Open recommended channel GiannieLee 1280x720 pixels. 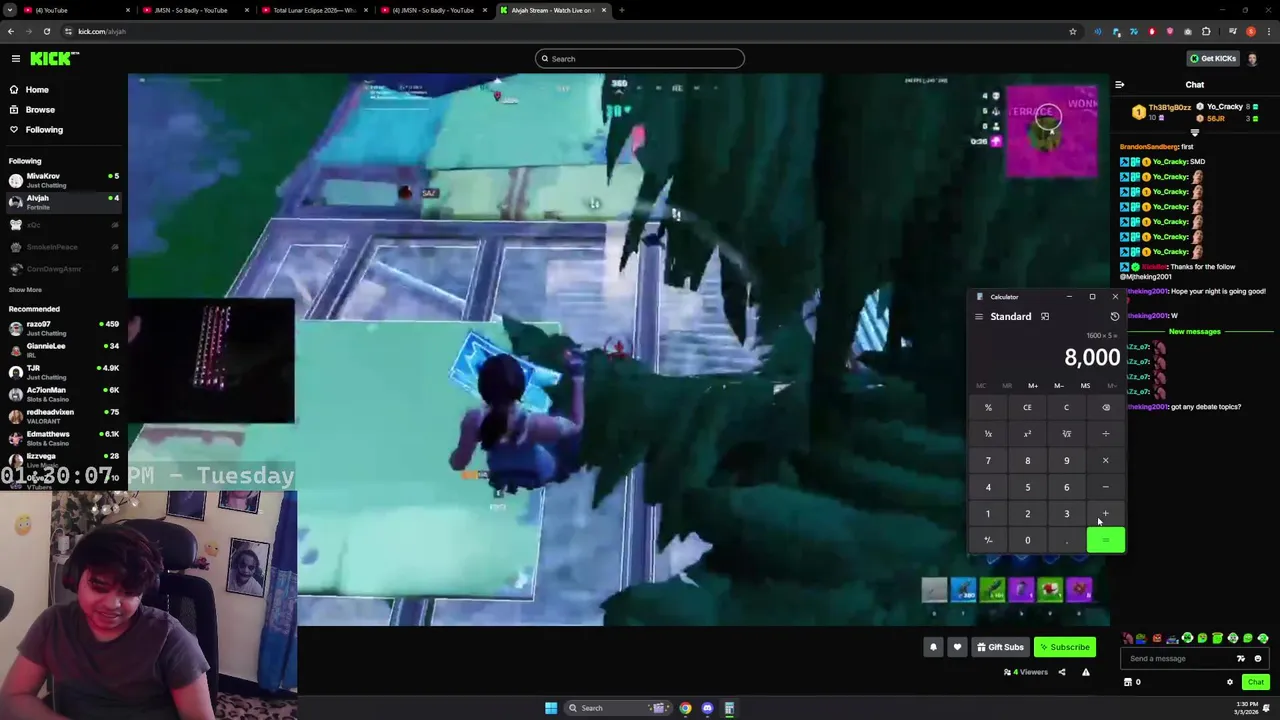click(x=62, y=350)
